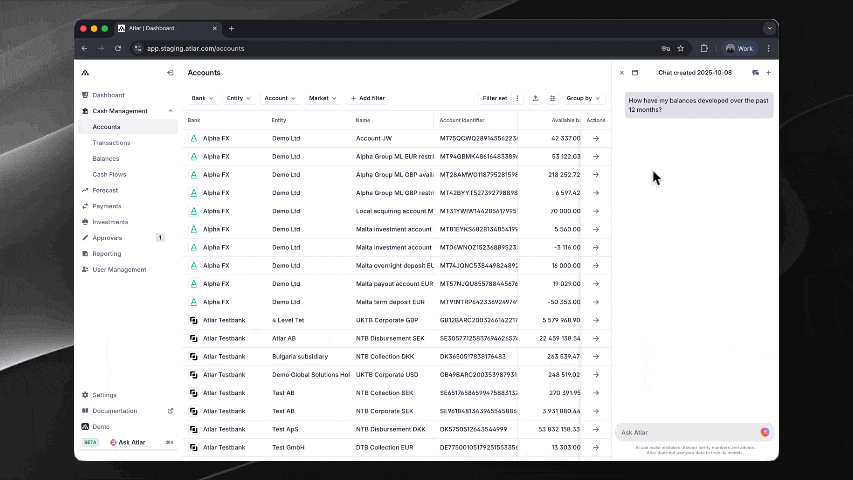Open arrow for Malta overnight deposit row
This screenshot has width=853, height=480.
pos(596,266)
